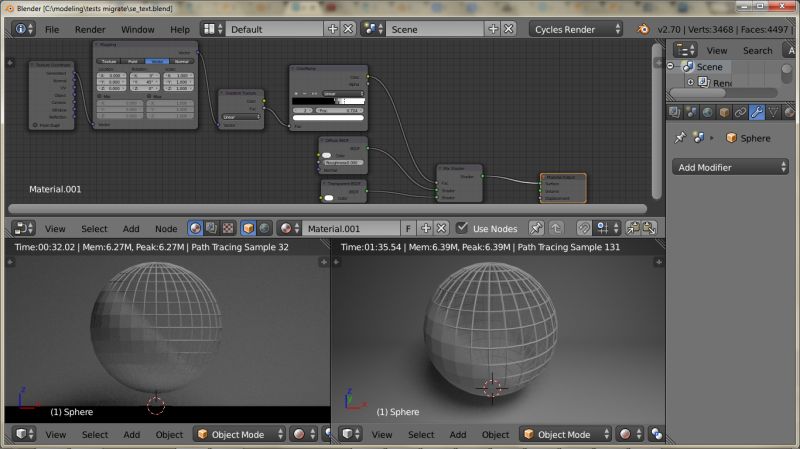The width and height of the screenshot is (800, 449).
Task: Open the Outliner editor type selector
Action: (685, 50)
